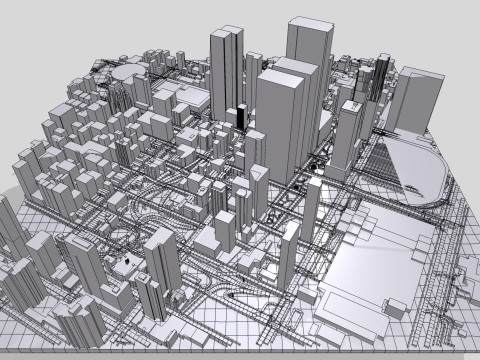The image size is (480, 360).
Task: Select the round flat-topped building
Action: [x=128, y=73]
